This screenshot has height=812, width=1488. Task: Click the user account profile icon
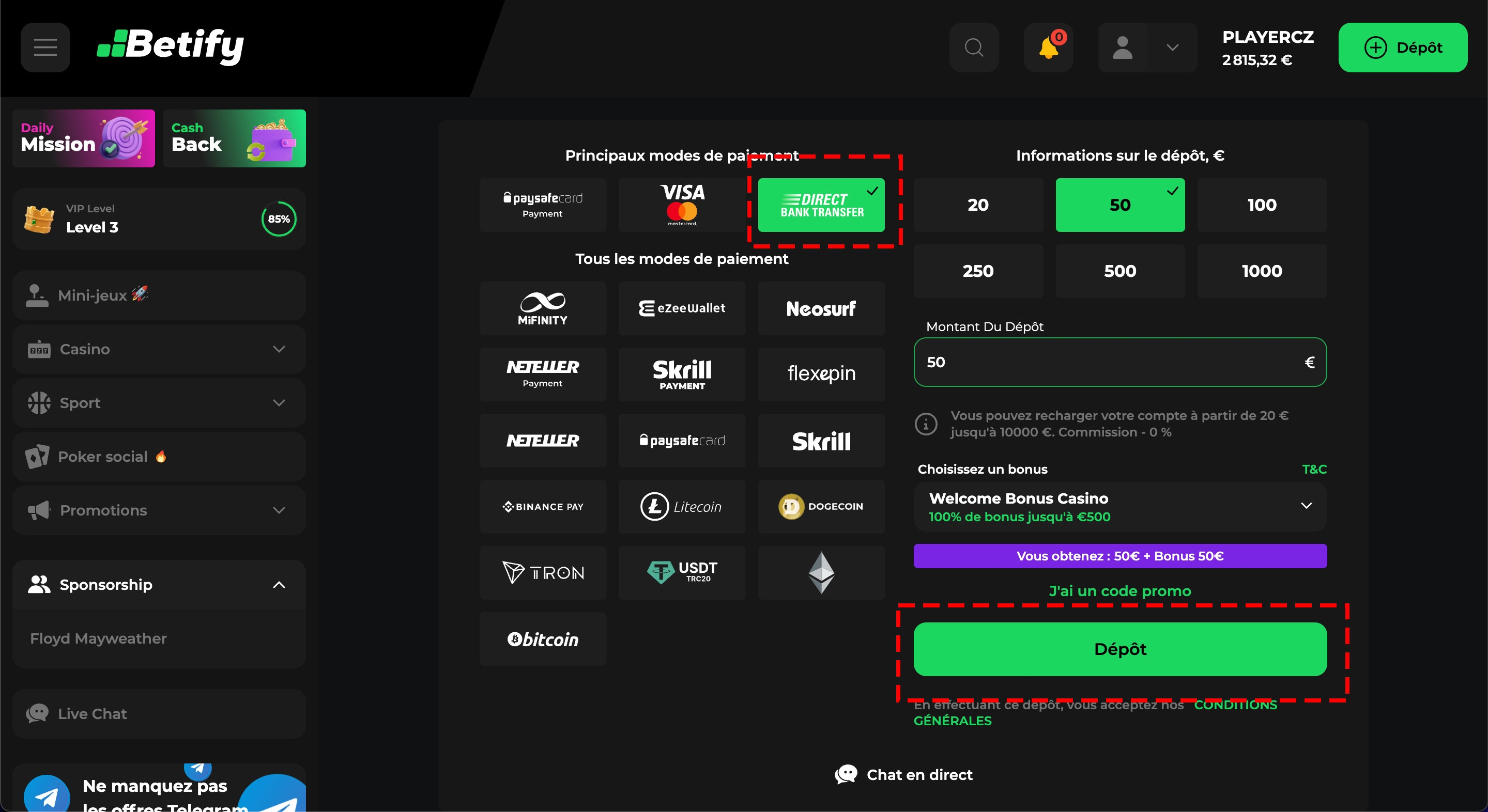click(1123, 46)
